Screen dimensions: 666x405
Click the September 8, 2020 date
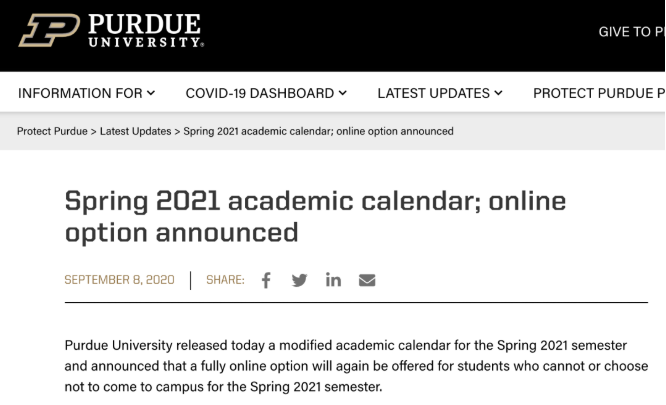(119, 280)
